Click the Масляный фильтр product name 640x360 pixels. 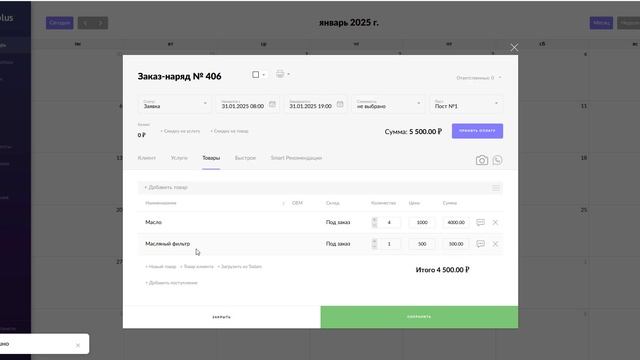[167, 244]
